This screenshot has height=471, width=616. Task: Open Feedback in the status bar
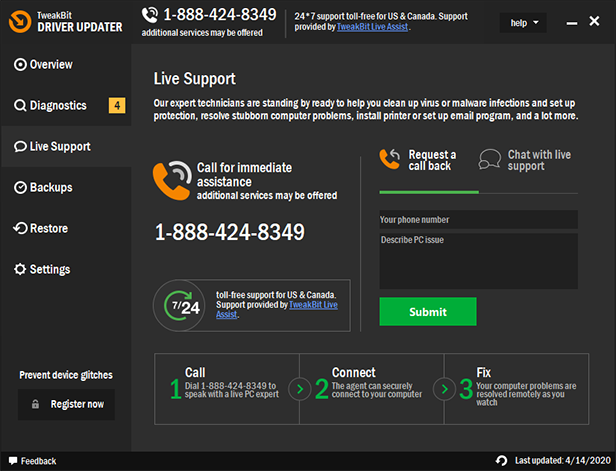point(33,461)
